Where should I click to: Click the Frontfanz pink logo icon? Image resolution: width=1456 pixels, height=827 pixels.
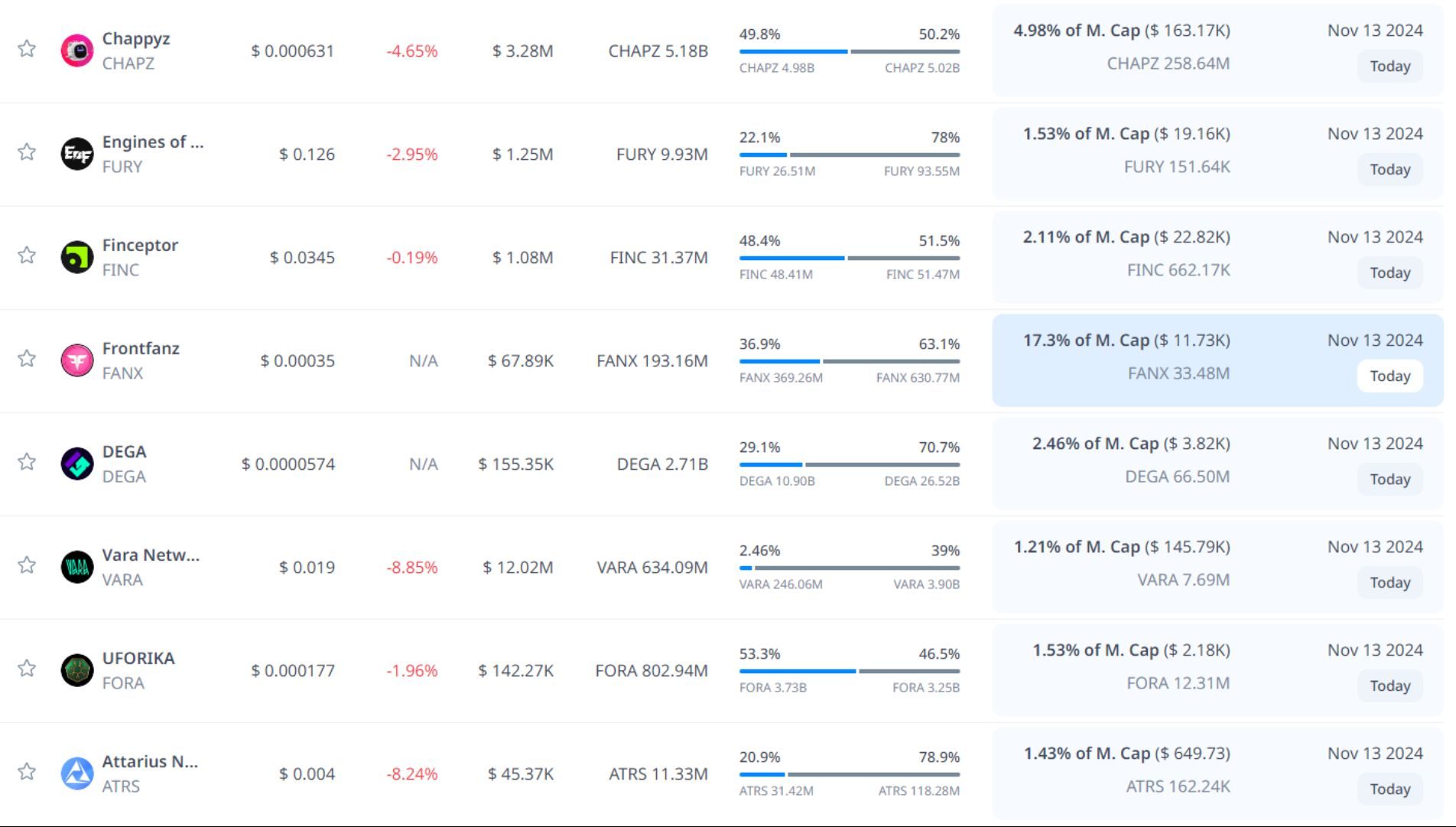click(x=76, y=361)
